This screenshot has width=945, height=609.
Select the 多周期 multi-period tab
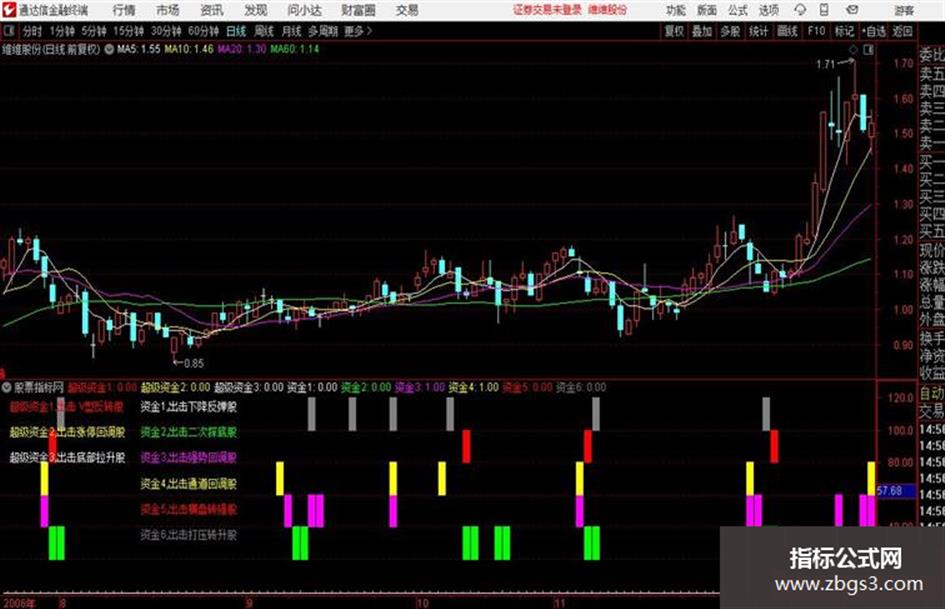pos(322,31)
